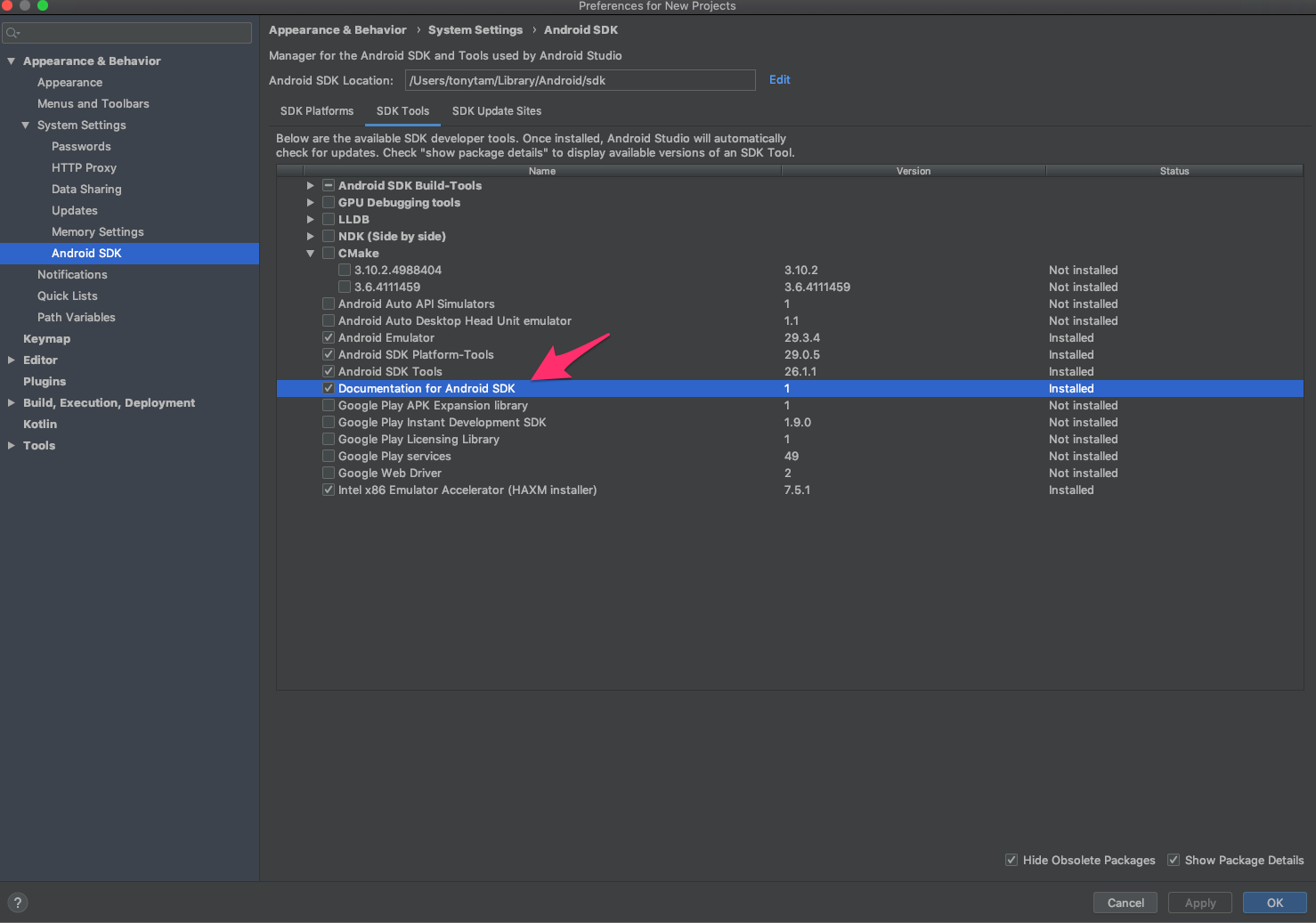Image resolution: width=1316 pixels, height=923 pixels.
Task: Uncheck Documentation for Android SDK checkbox
Action: click(329, 388)
